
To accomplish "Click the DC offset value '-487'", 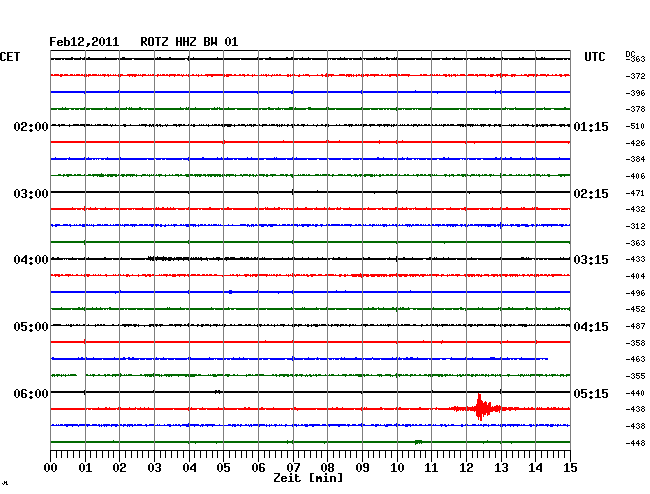I will [635, 327].
